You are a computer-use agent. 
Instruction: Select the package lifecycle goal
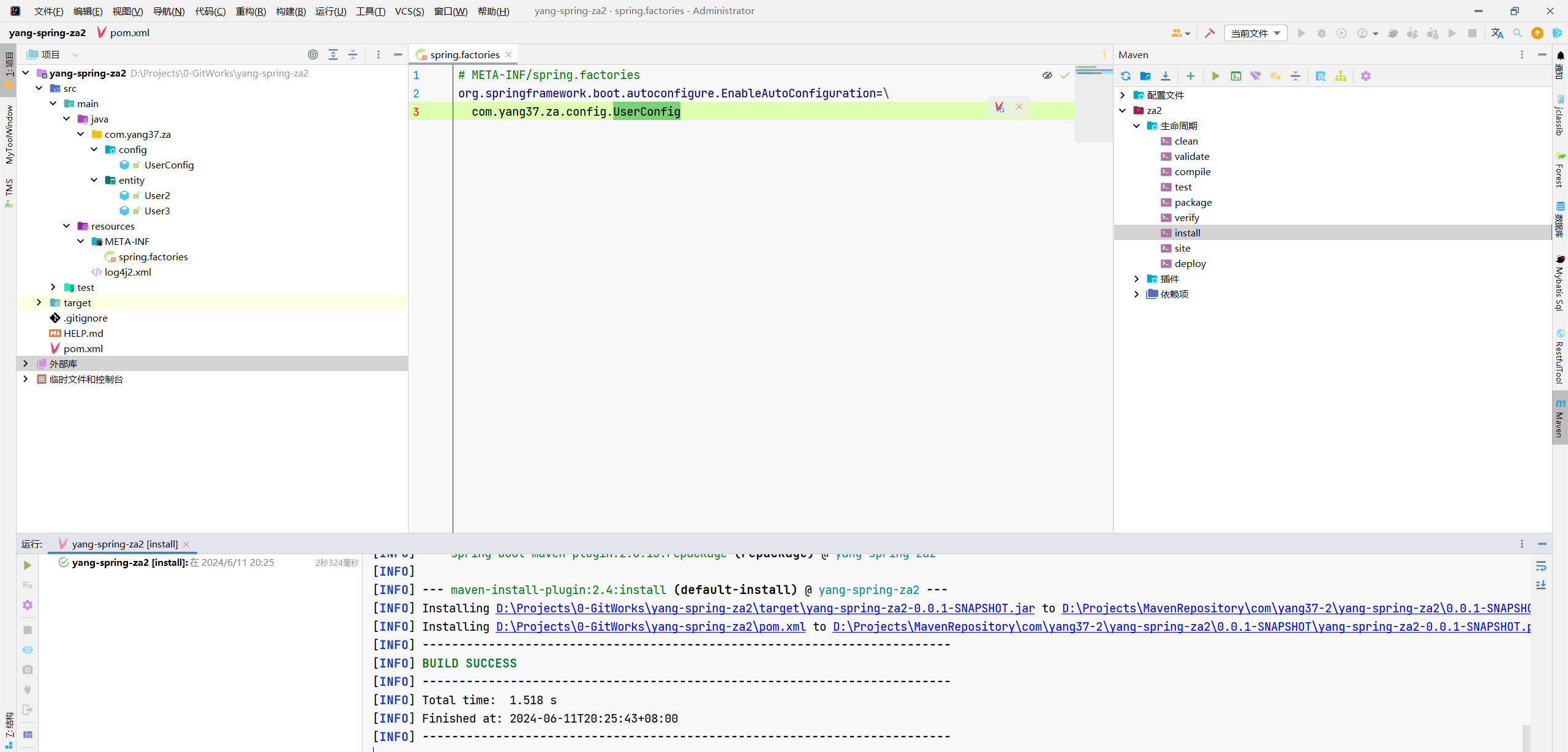click(1193, 202)
